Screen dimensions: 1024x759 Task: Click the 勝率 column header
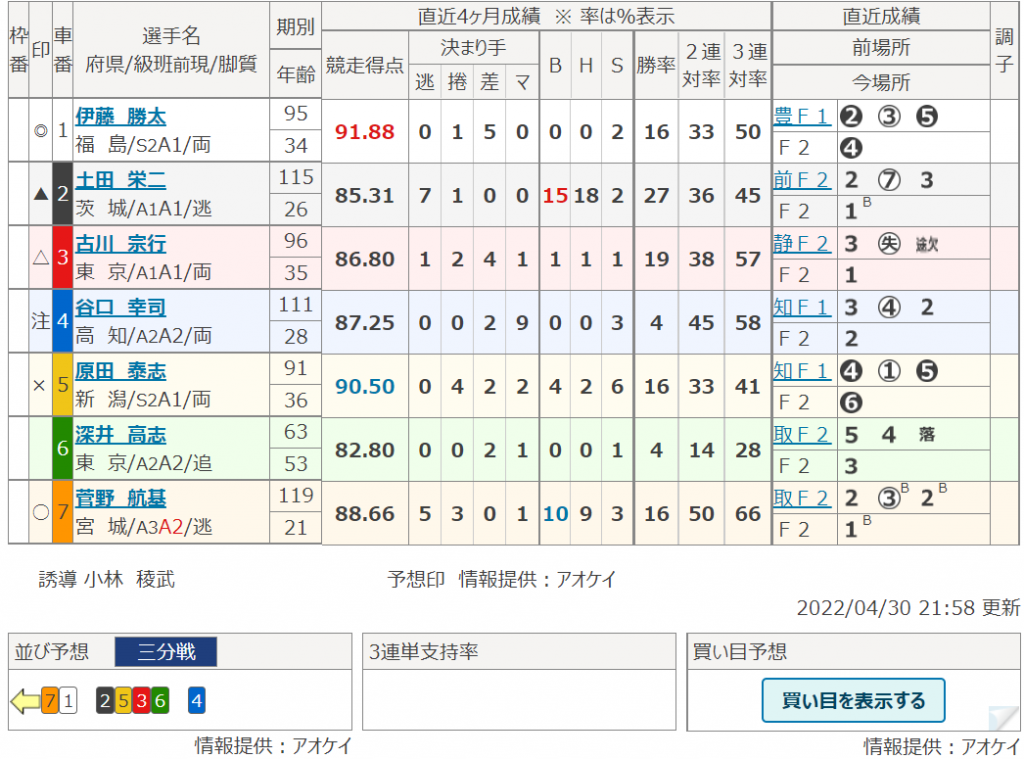pyautogui.click(x=656, y=65)
